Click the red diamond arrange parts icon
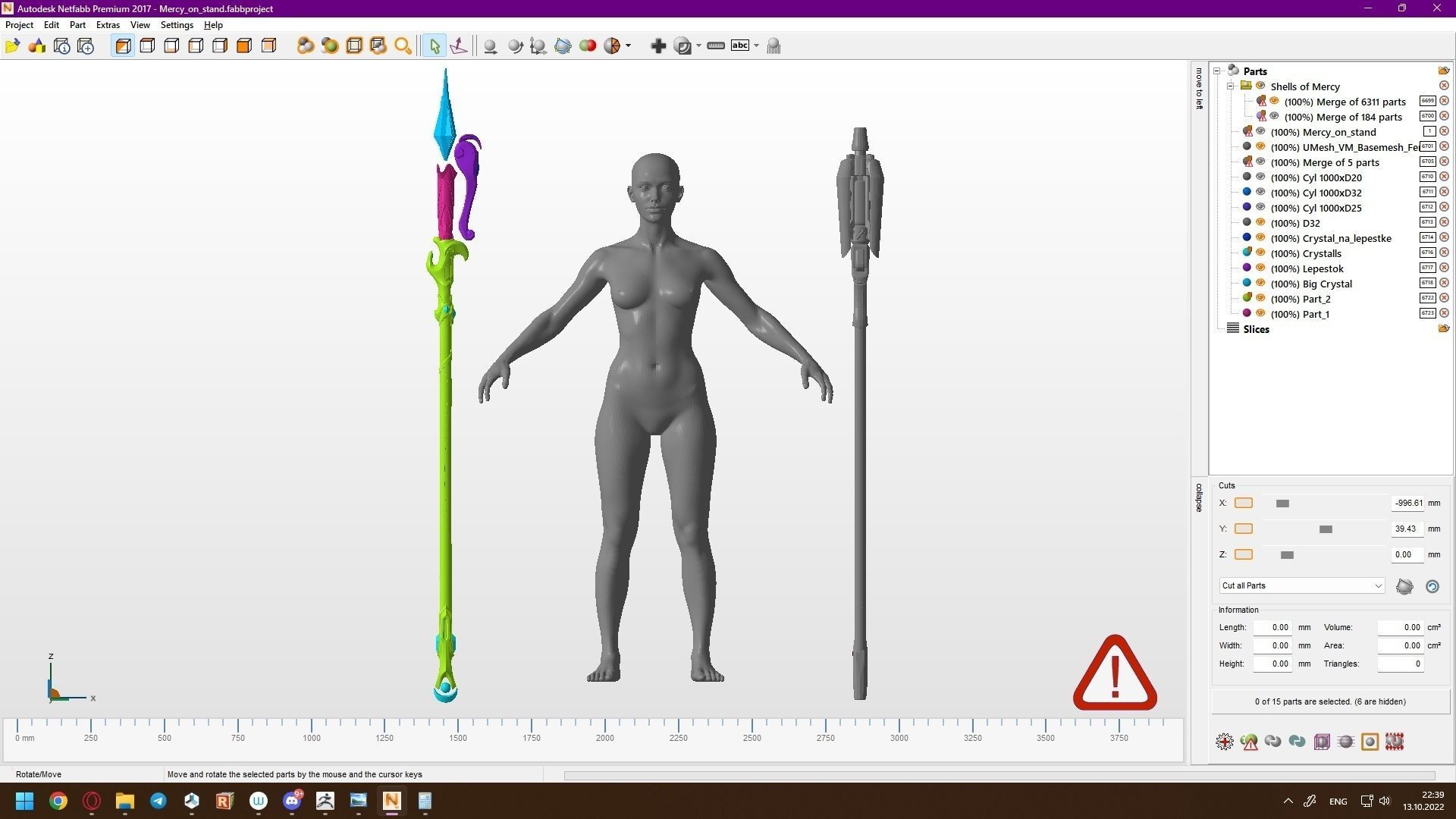This screenshot has height=819, width=1456. tap(1394, 742)
